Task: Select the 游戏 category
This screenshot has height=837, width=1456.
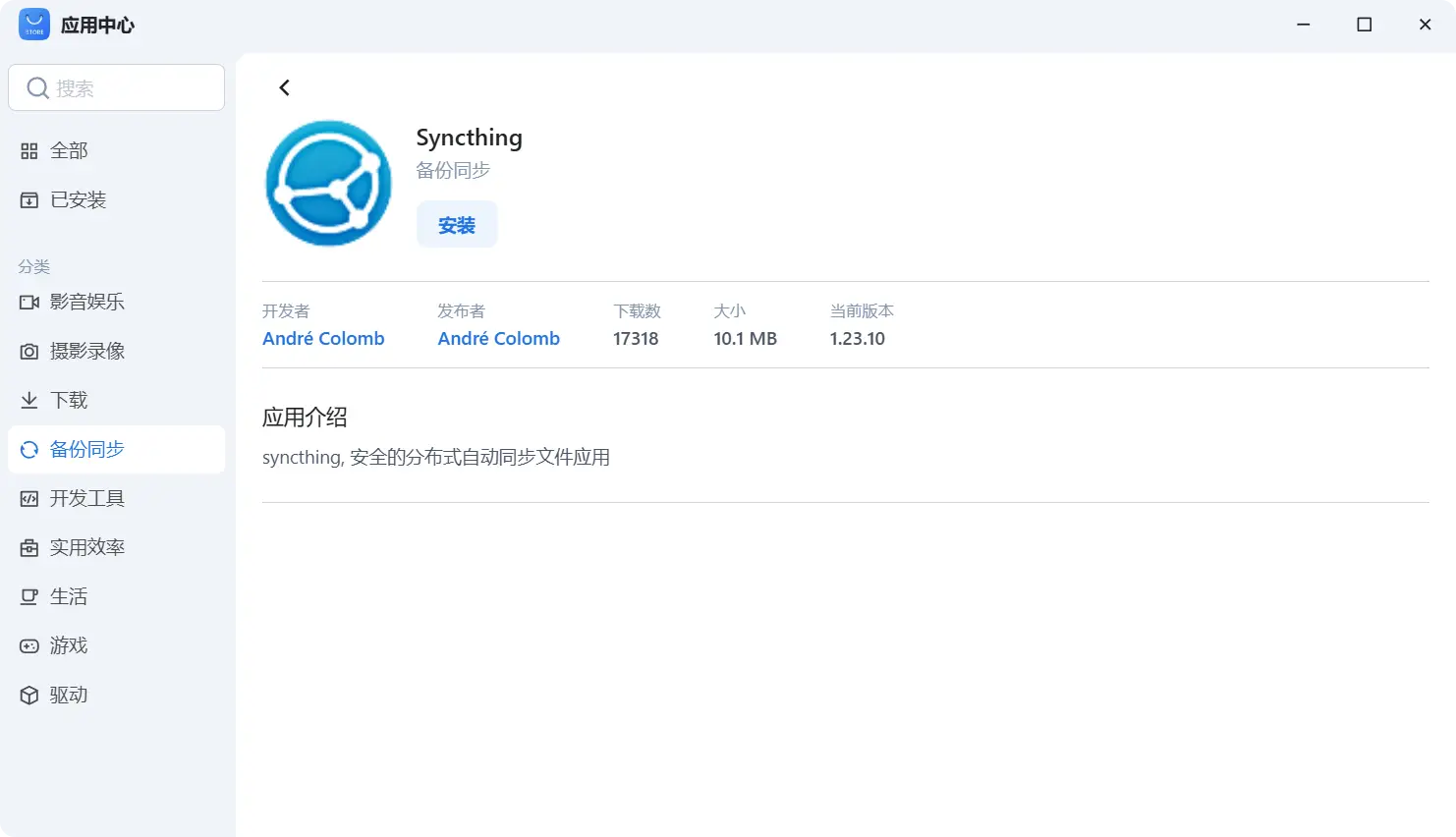Action: click(116, 645)
